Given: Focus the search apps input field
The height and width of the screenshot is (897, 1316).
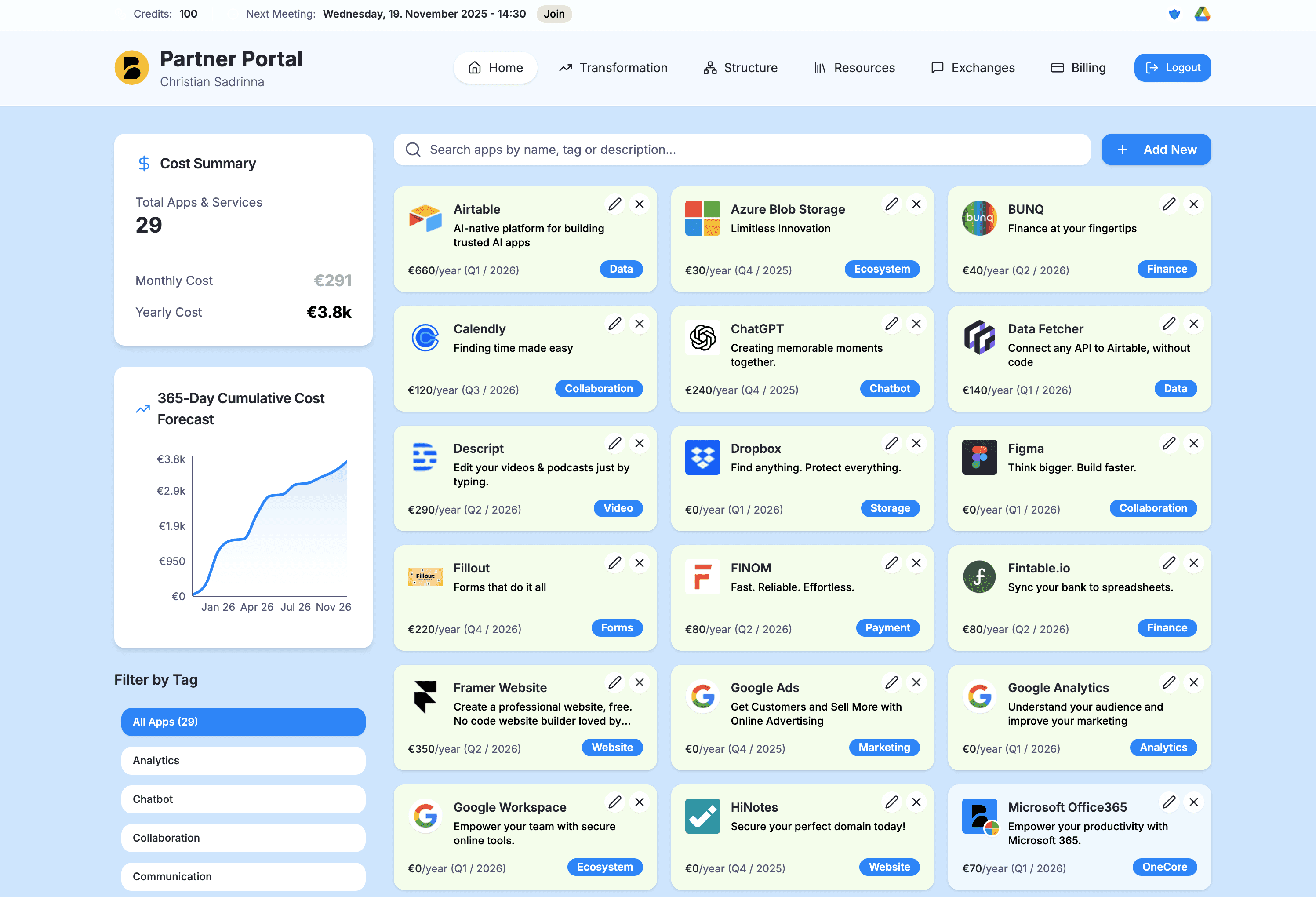Looking at the screenshot, I should pyautogui.click(x=742, y=149).
